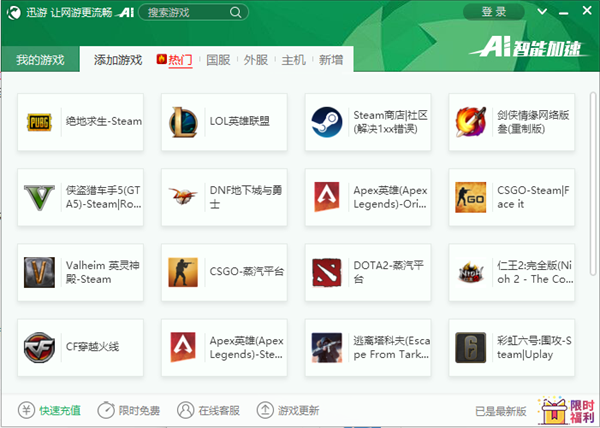Click 绝地求生-Steam title text
This screenshot has height=428, width=600.
[104, 121]
